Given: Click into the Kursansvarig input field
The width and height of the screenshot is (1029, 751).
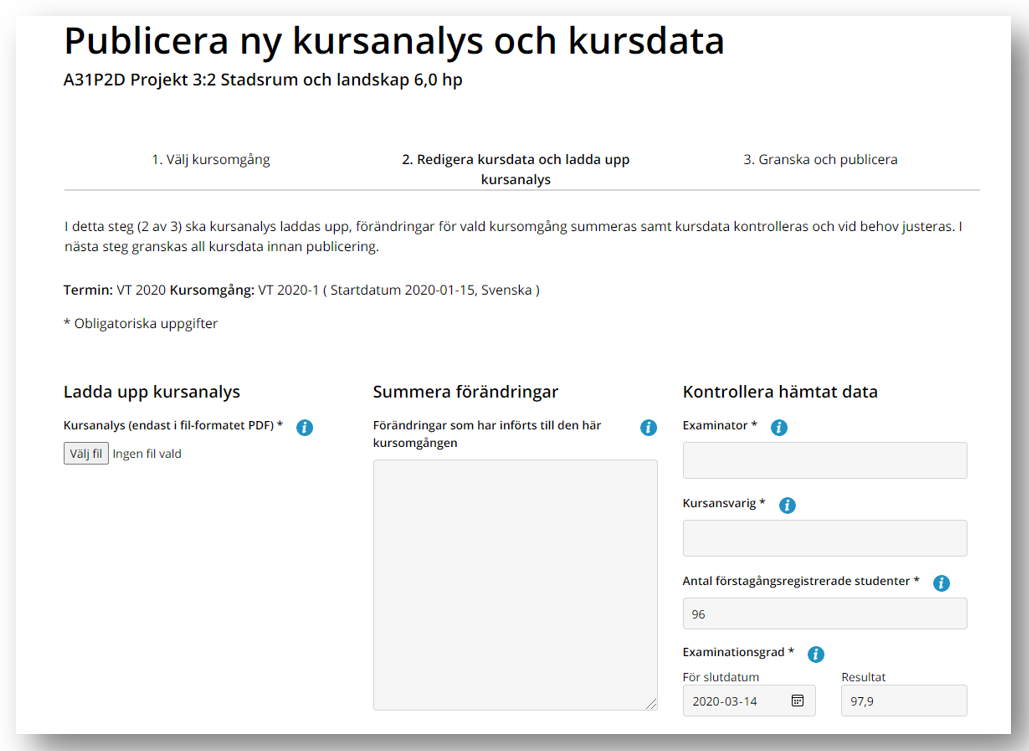Looking at the screenshot, I should click(824, 538).
